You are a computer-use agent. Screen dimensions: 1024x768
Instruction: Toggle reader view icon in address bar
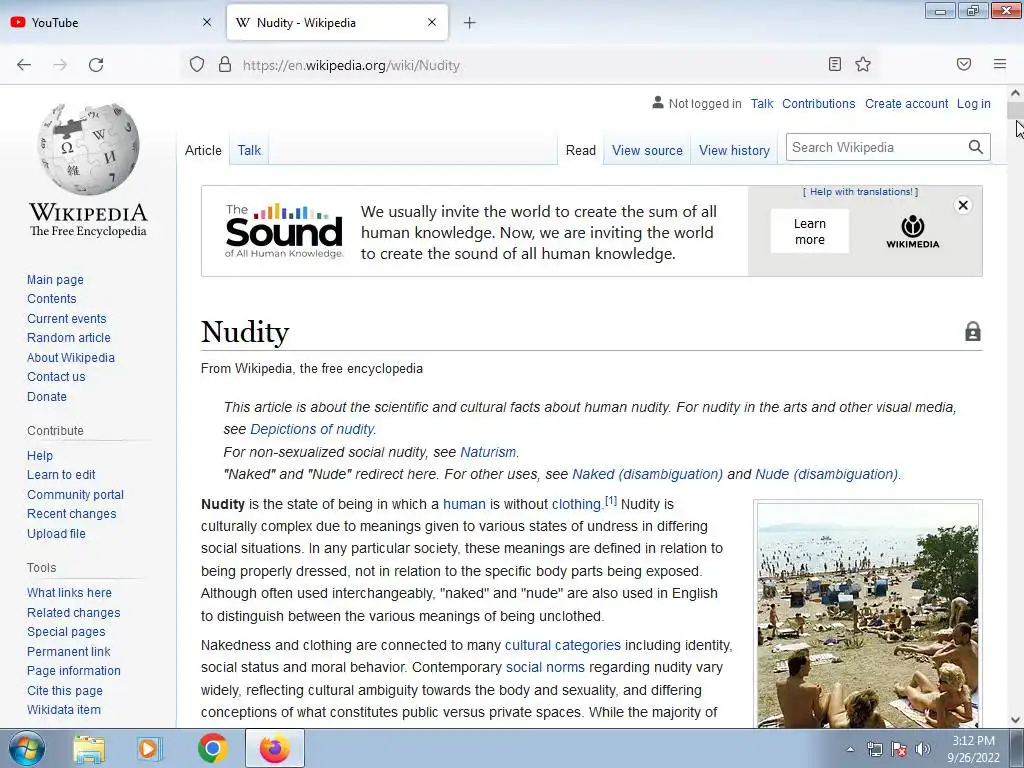click(x=835, y=64)
